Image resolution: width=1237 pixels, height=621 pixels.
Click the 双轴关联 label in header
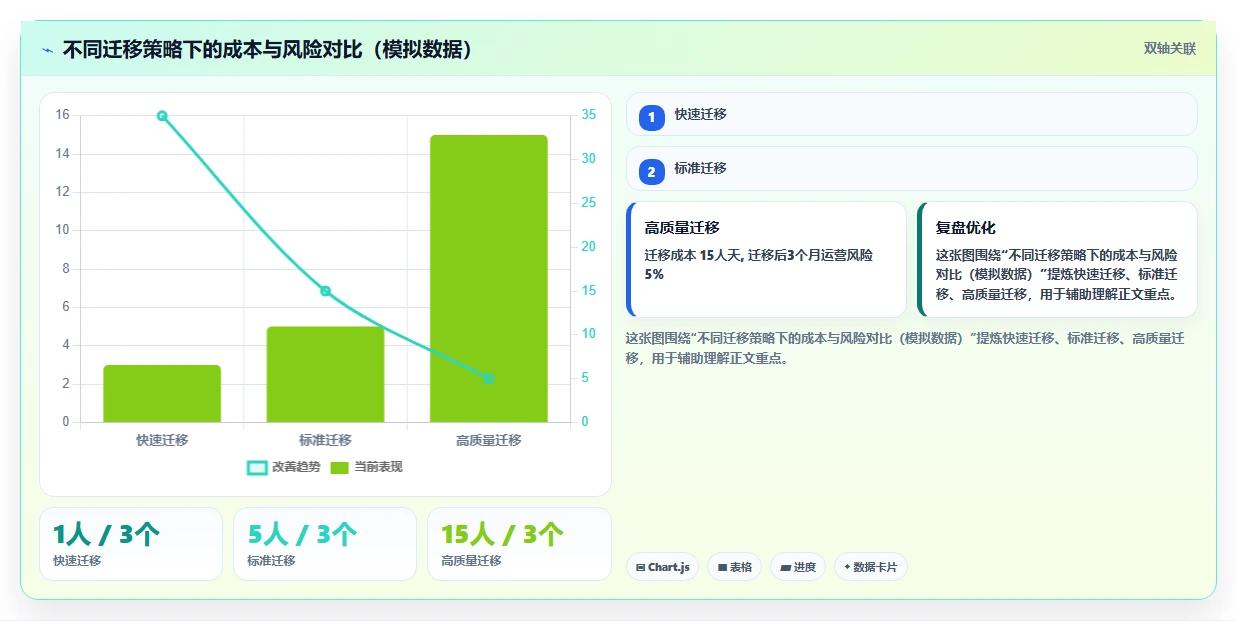click(1170, 48)
